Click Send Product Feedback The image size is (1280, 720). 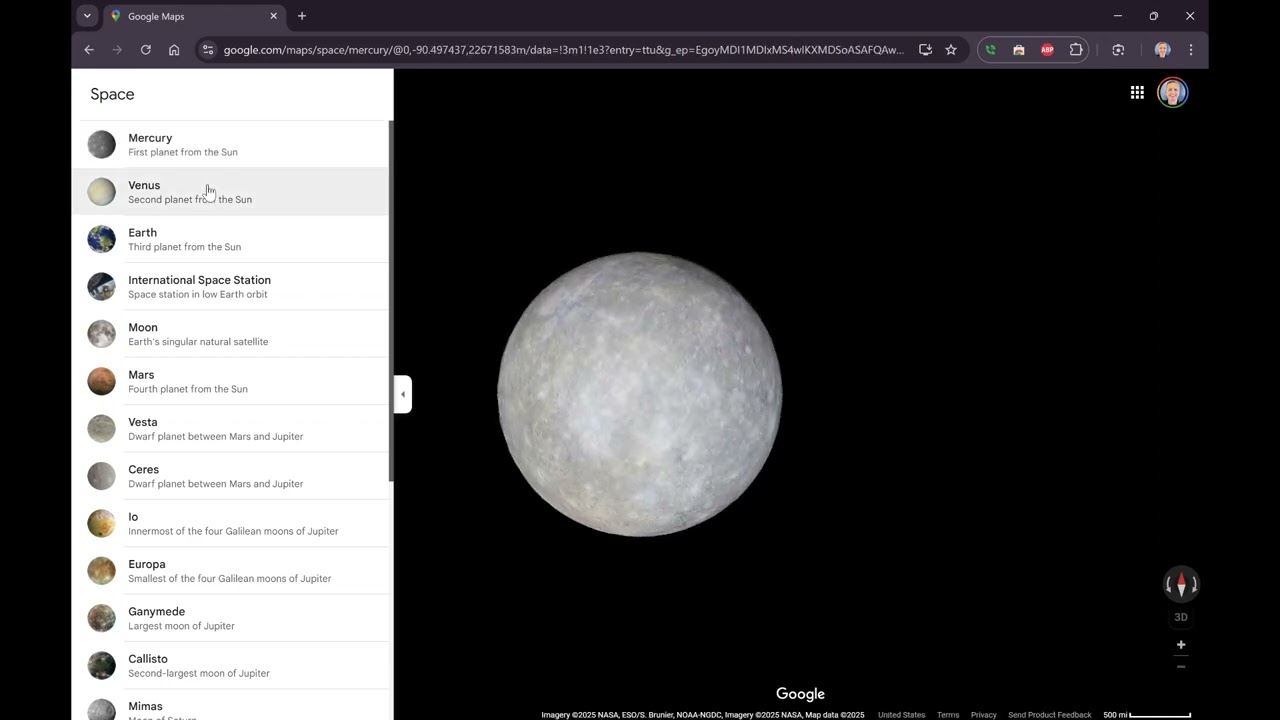[1049, 715]
